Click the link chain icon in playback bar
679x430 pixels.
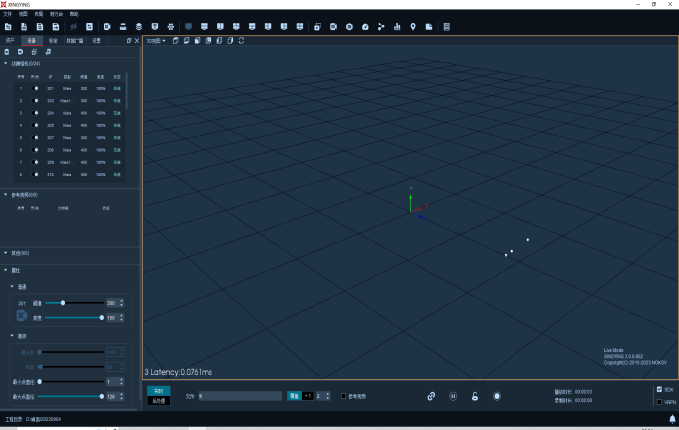coord(431,396)
